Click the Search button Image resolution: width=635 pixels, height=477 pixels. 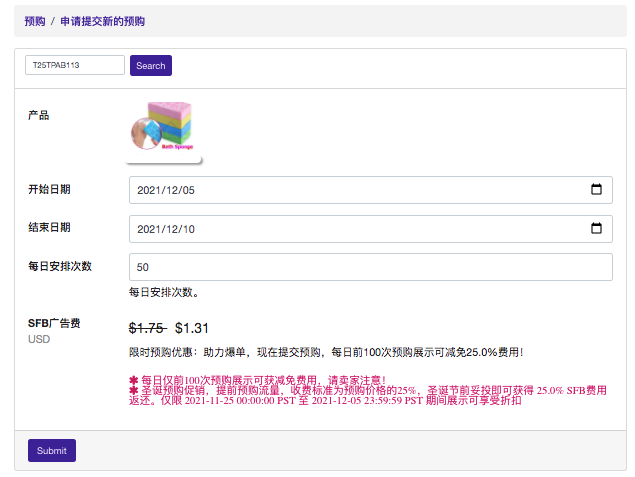point(151,66)
